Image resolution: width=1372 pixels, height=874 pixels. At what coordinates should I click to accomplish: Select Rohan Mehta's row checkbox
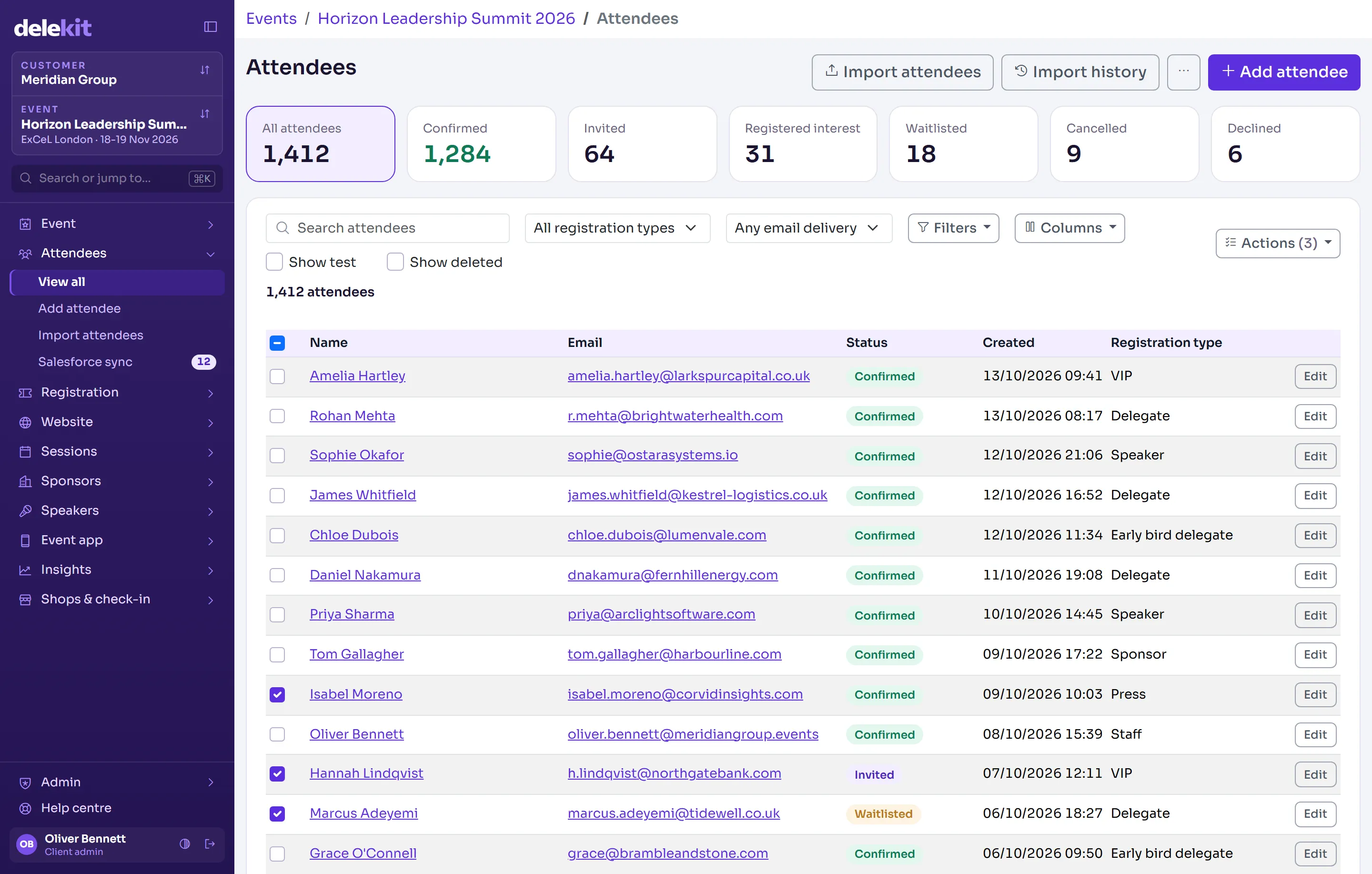(x=277, y=416)
